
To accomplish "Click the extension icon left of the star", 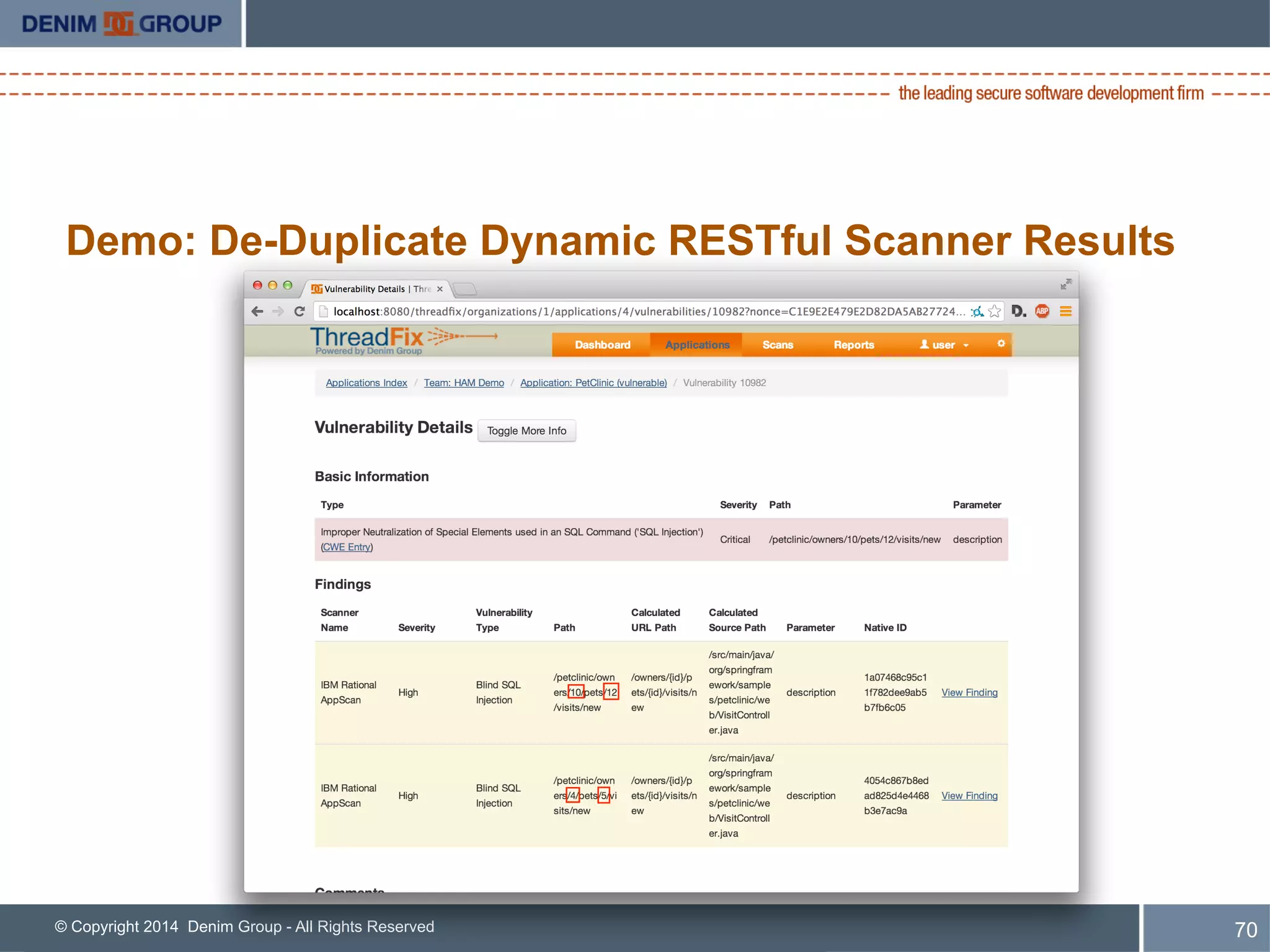I will [x=977, y=311].
